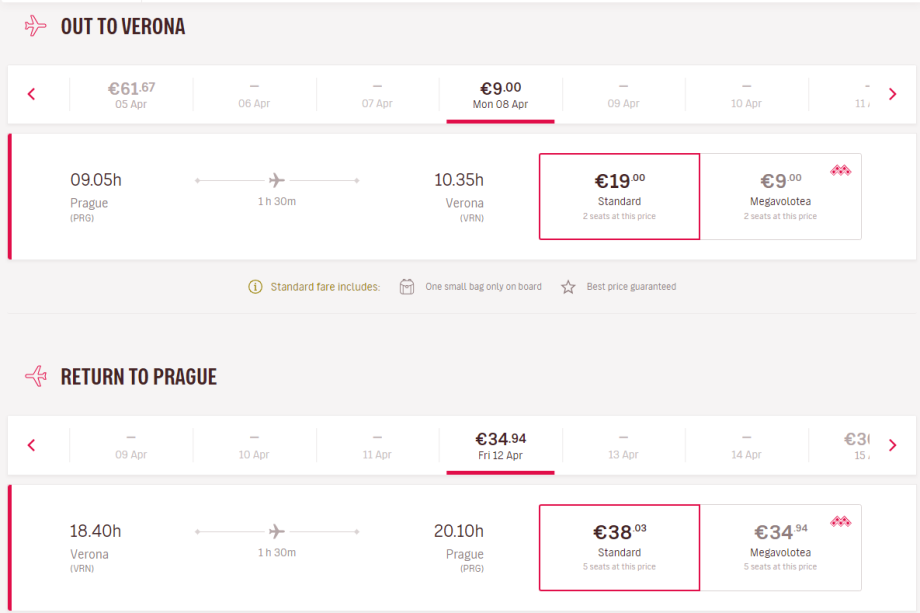Click the Megavolotea logo on €34.94 fare
Image resolution: width=920 pixels, height=613 pixels.
(x=840, y=521)
